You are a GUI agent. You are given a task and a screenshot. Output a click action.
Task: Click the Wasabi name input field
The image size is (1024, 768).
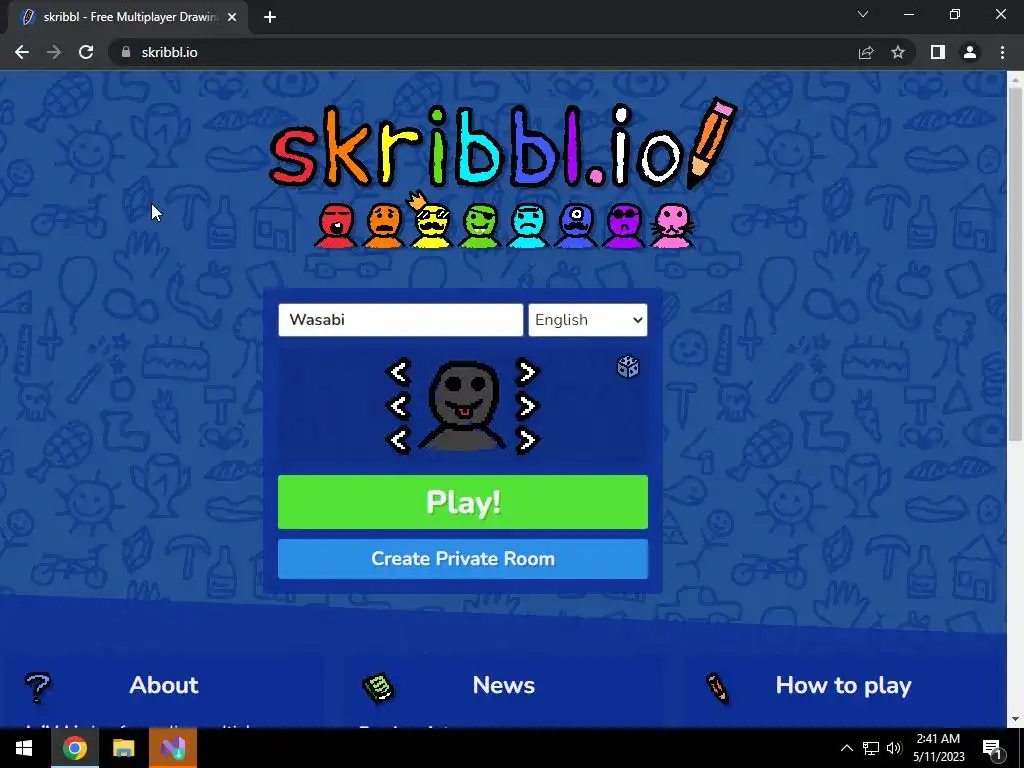click(400, 320)
